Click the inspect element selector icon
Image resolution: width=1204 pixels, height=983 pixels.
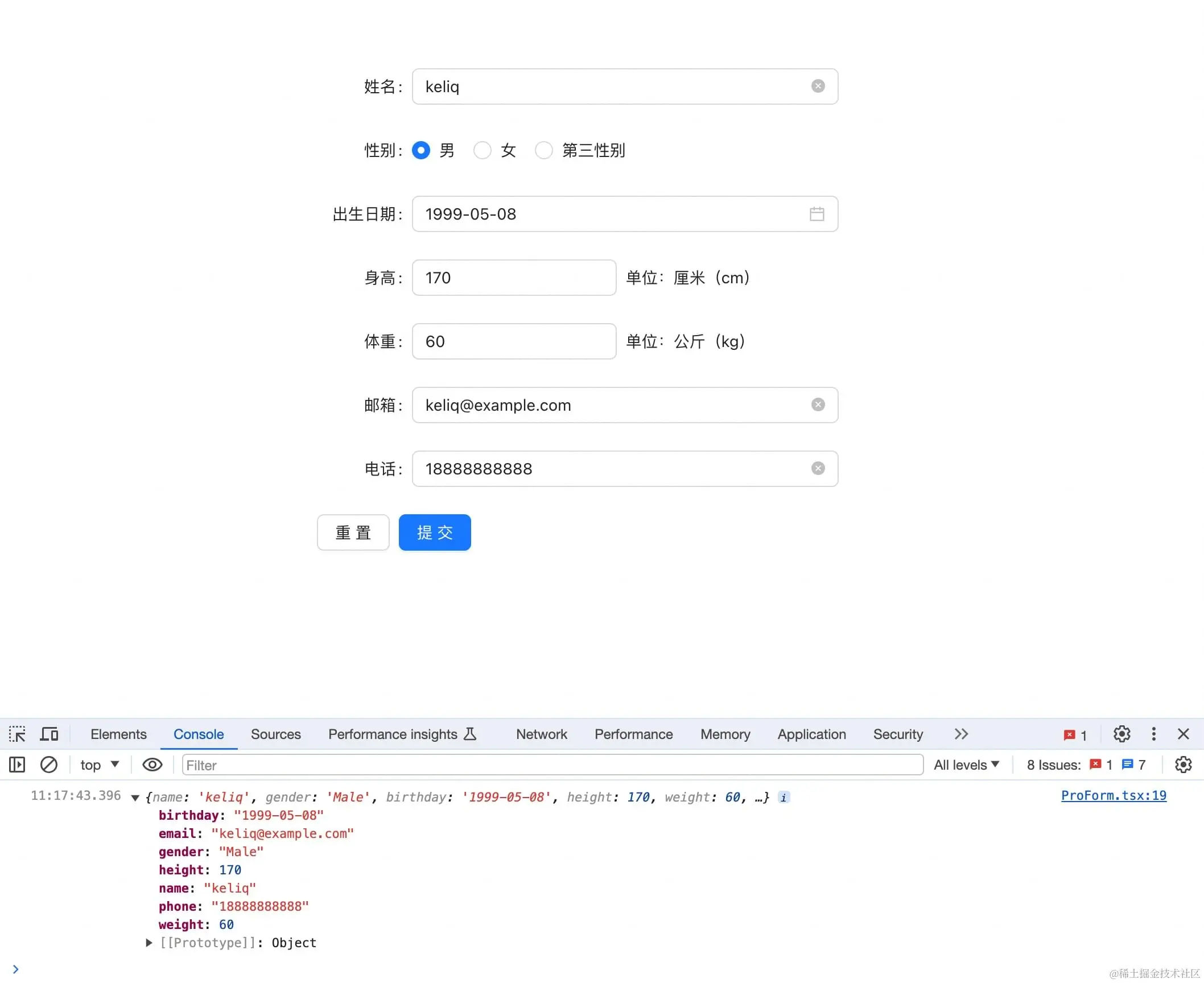pyautogui.click(x=17, y=734)
